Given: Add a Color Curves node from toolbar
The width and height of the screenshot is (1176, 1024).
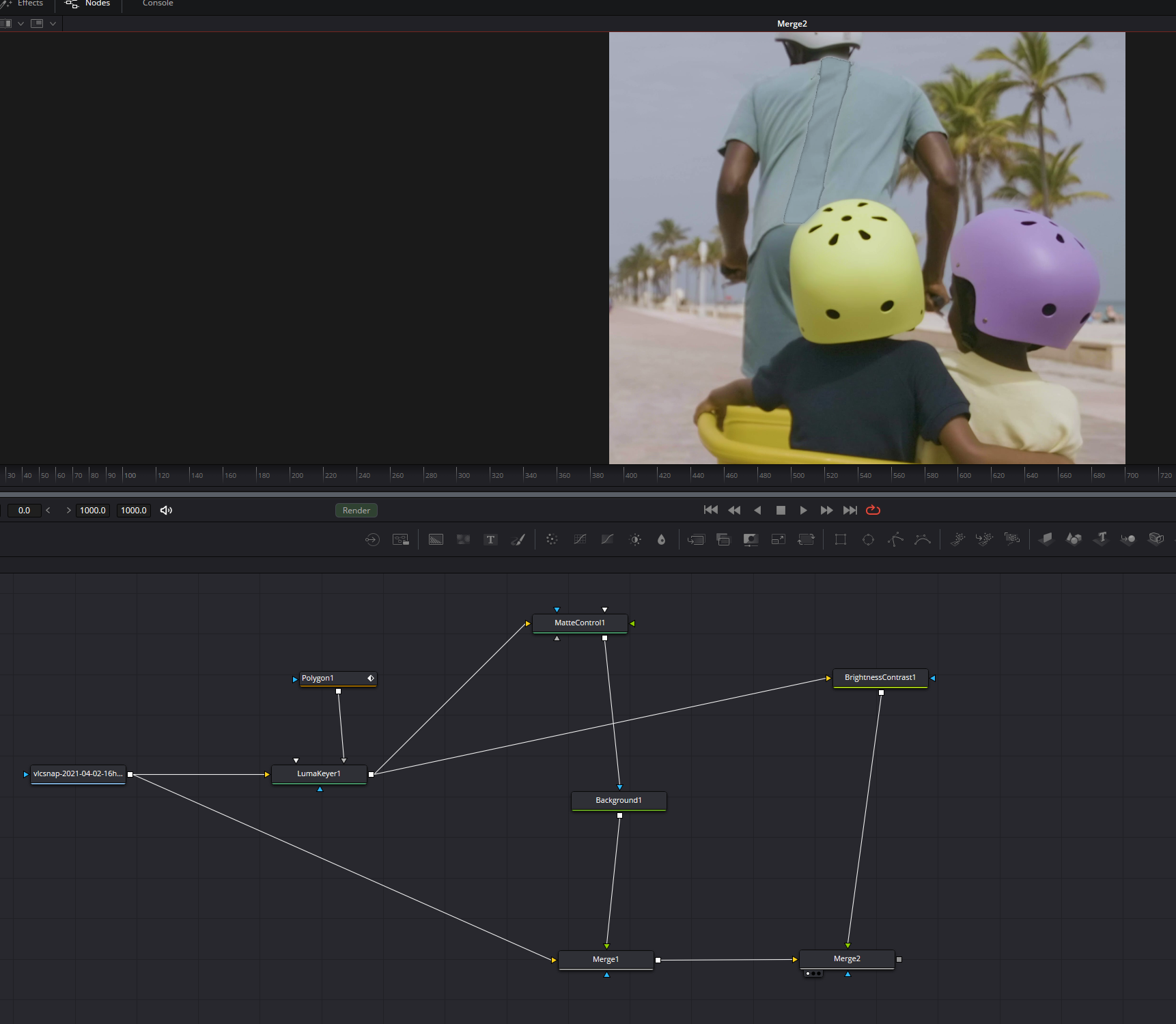Looking at the screenshot, I should pyautogui.click(x=580, y=539).
